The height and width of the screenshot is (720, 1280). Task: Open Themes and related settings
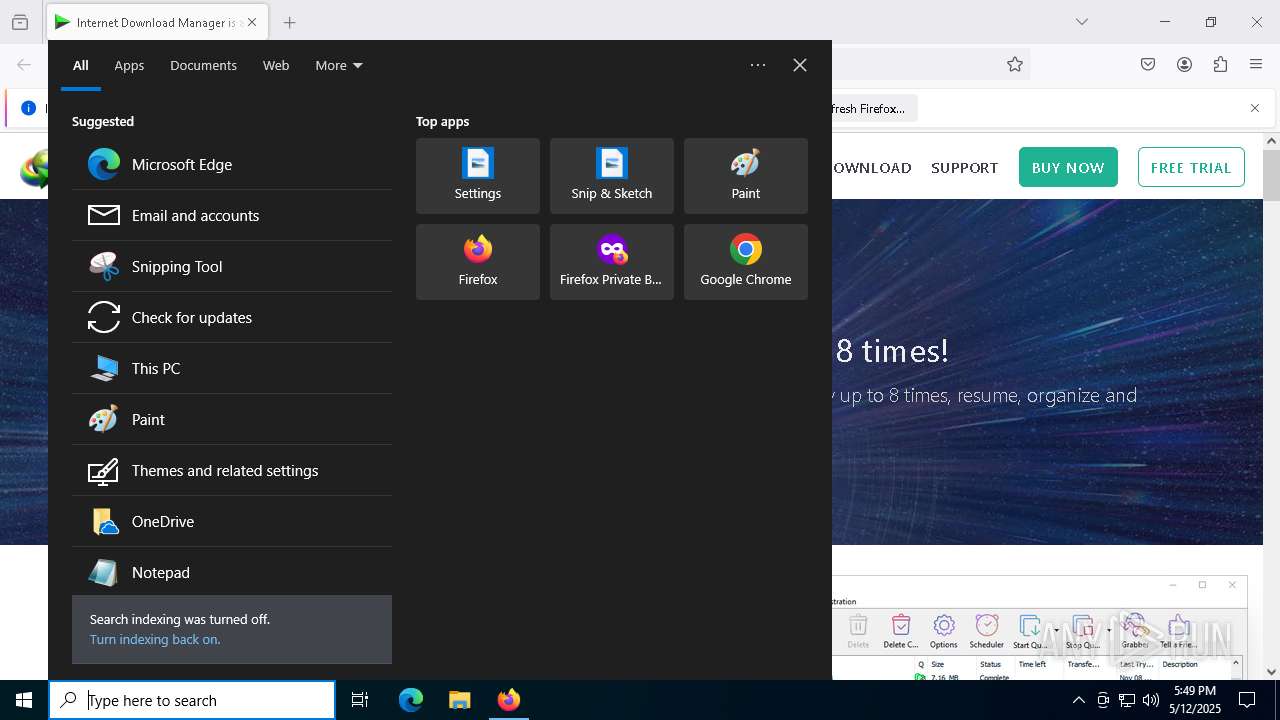[232, 470]
